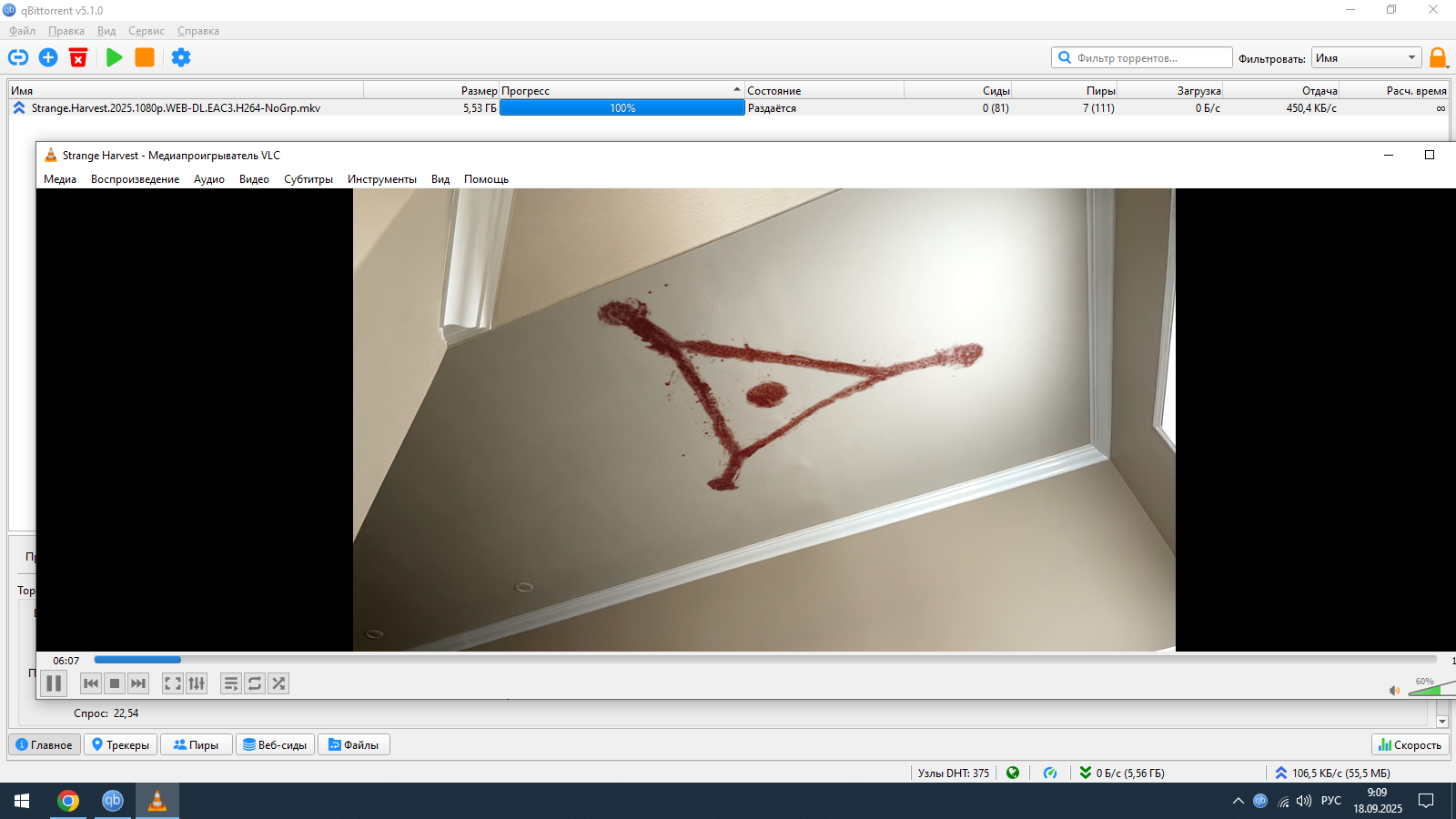Pause playback in VLC
The width and height of the screenshot is (1456, 819).
54,683
